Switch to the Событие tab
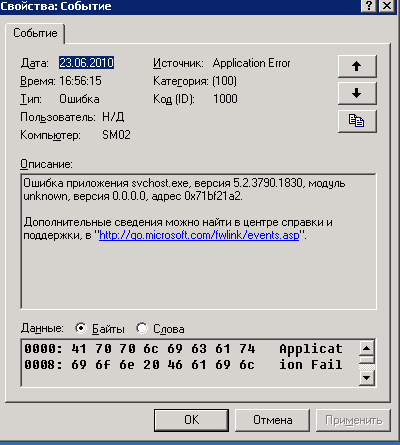 click(x=35, y=33)
